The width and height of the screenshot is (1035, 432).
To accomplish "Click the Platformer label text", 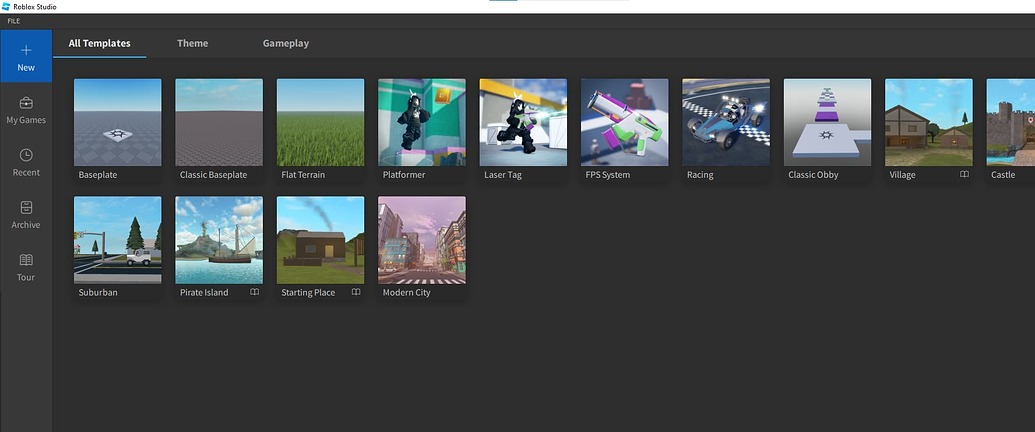I will [x=404, y=175].
